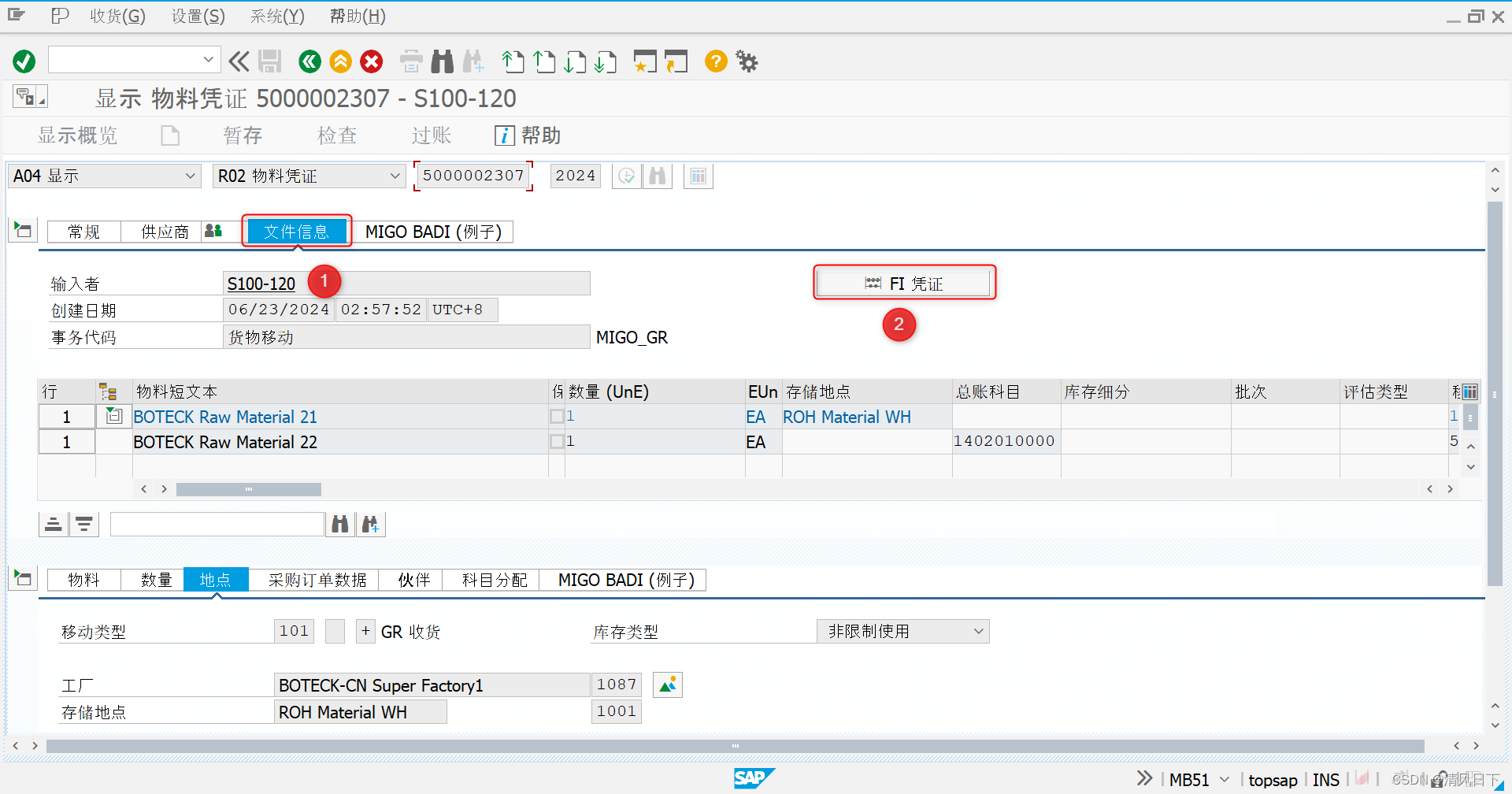Image resolution: width=1512 pixels, height=794 pixels.
Task: Click the find binoculars icon below item table
Action: click(340, 524)
